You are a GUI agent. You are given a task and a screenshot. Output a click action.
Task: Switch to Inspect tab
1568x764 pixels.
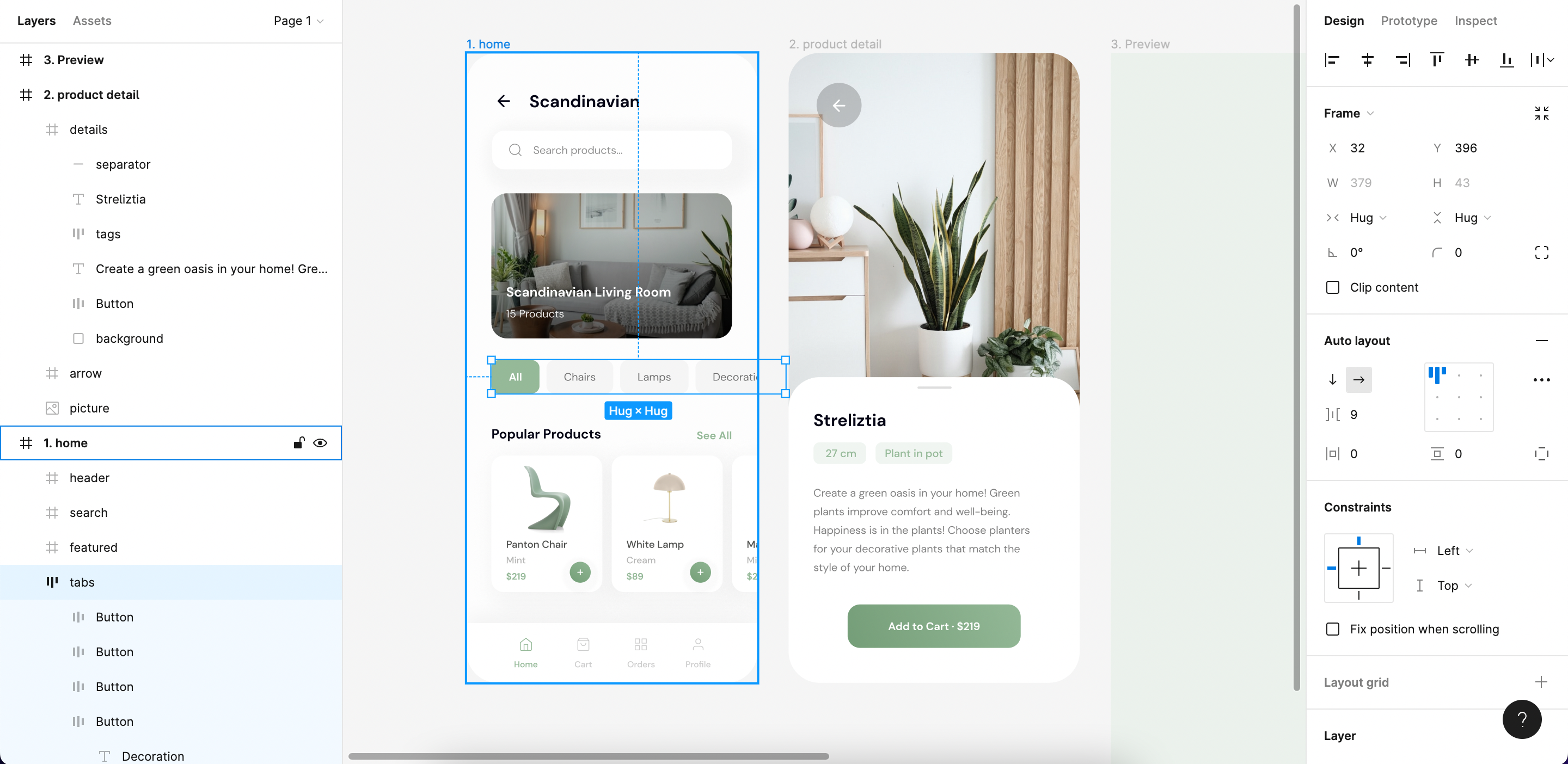(x=1476, y=20)
